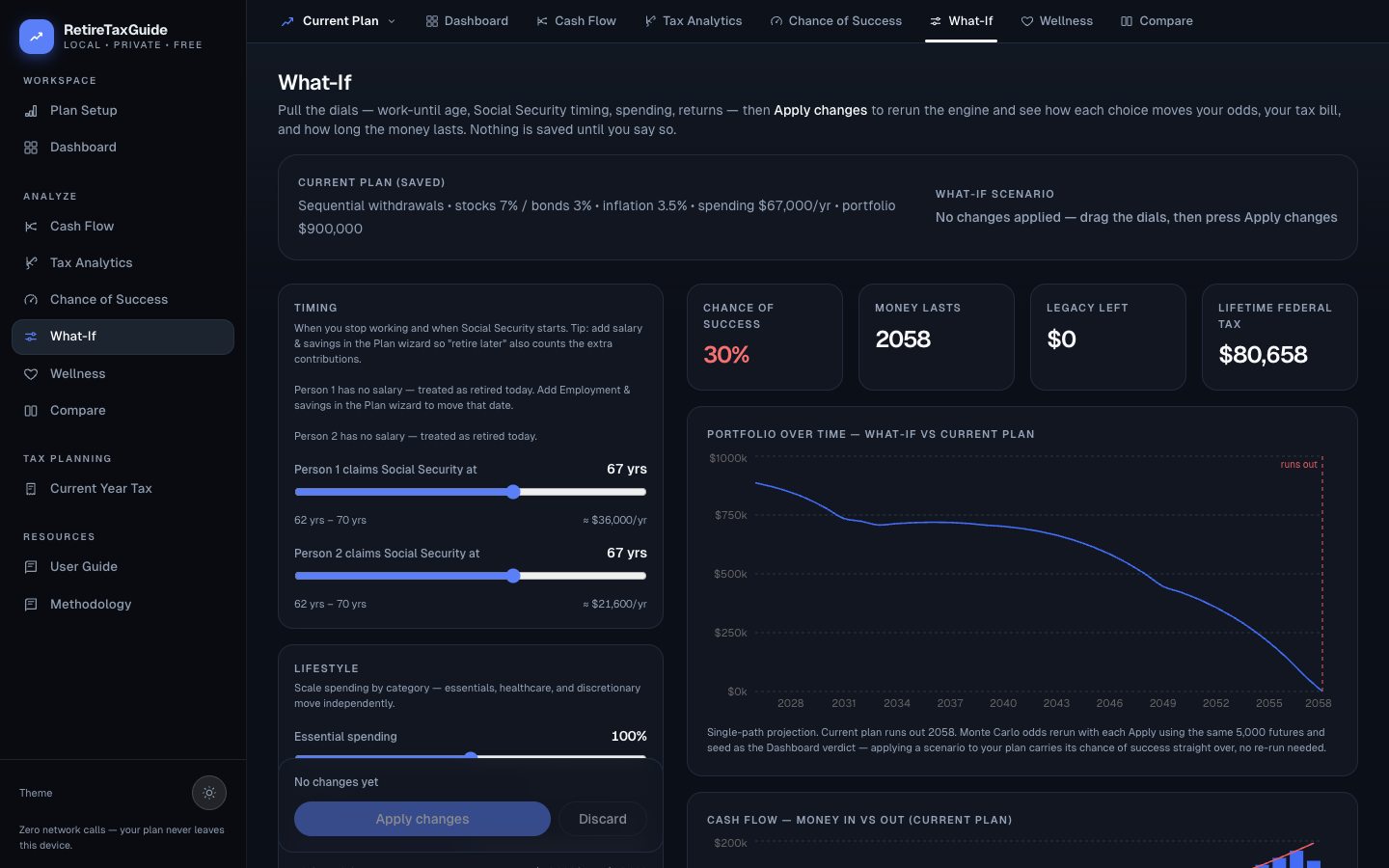Open Compare using its sidebar icon

[x=31, y=411]
